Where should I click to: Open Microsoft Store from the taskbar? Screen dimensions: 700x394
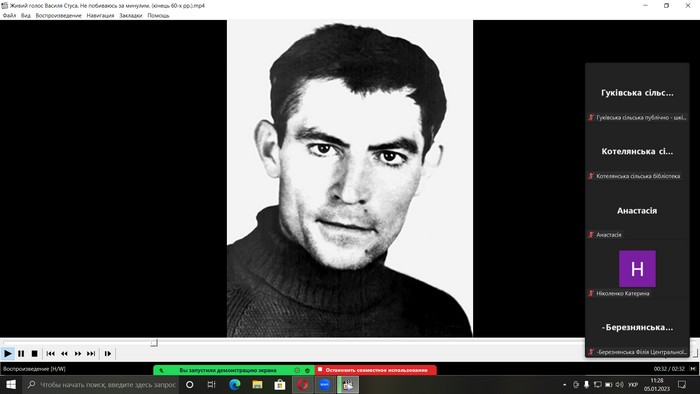point(280,384)
